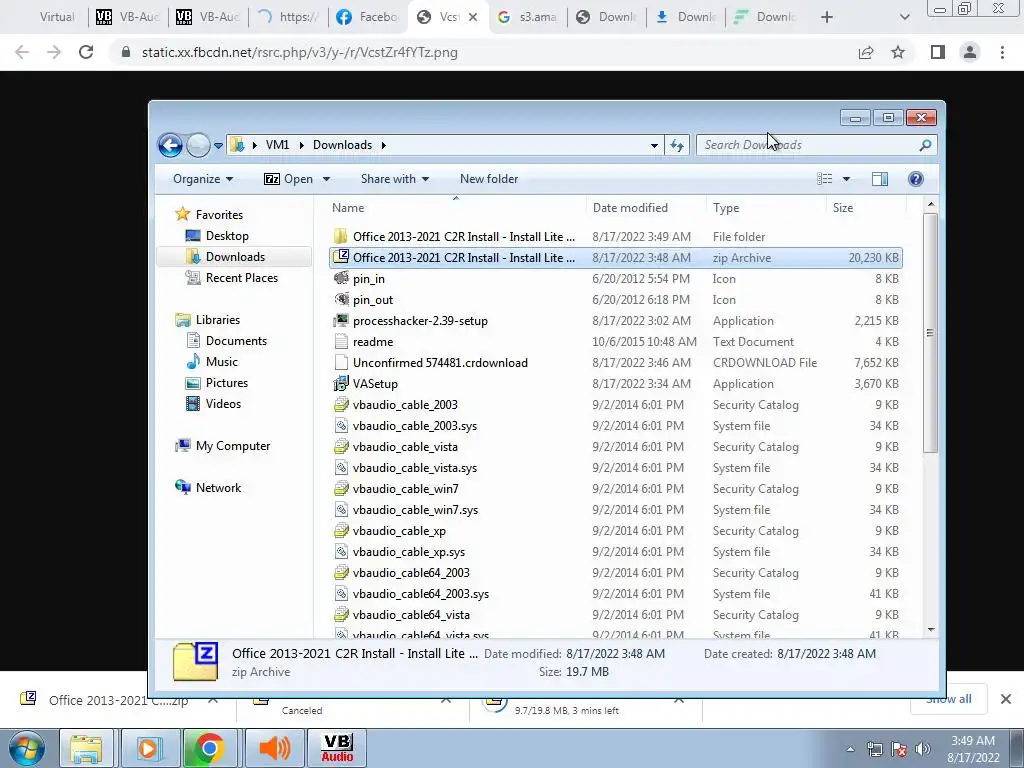The image size is (1024, 768).
Task: Open Chrome three-dot menu
Action: pyautogui.click(x=1002, y=52)
